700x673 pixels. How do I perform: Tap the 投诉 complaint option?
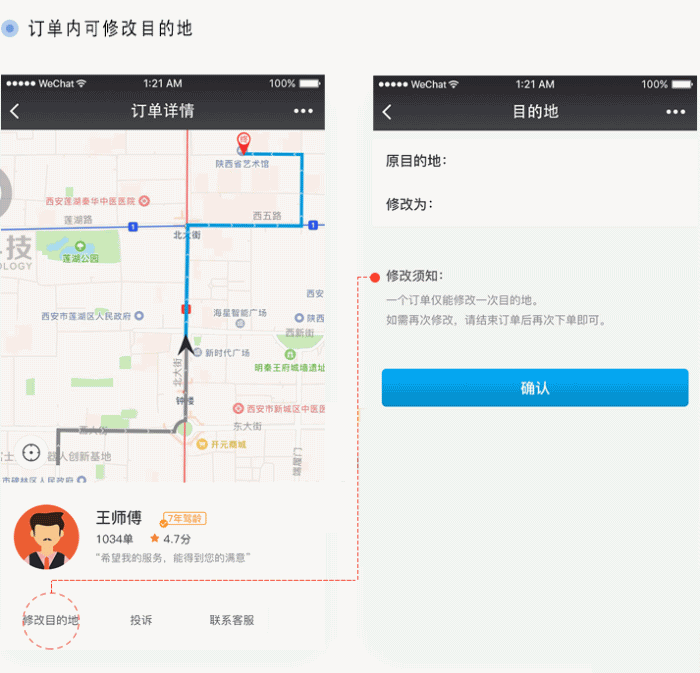(x=141, y=620)
